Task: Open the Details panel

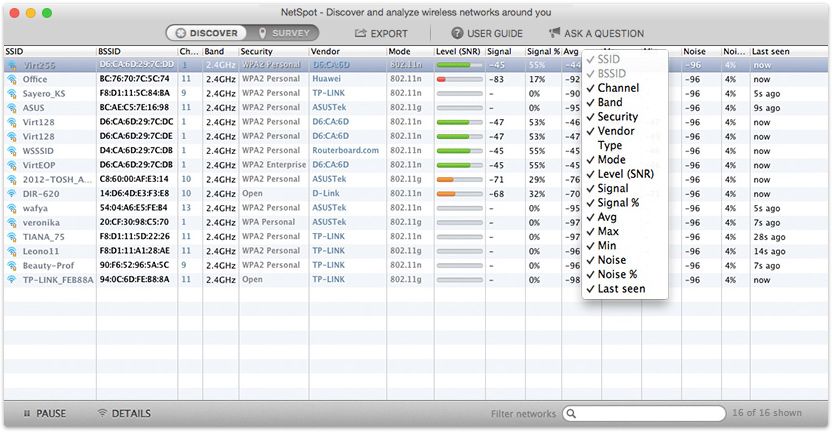Action: coord(124,413)
